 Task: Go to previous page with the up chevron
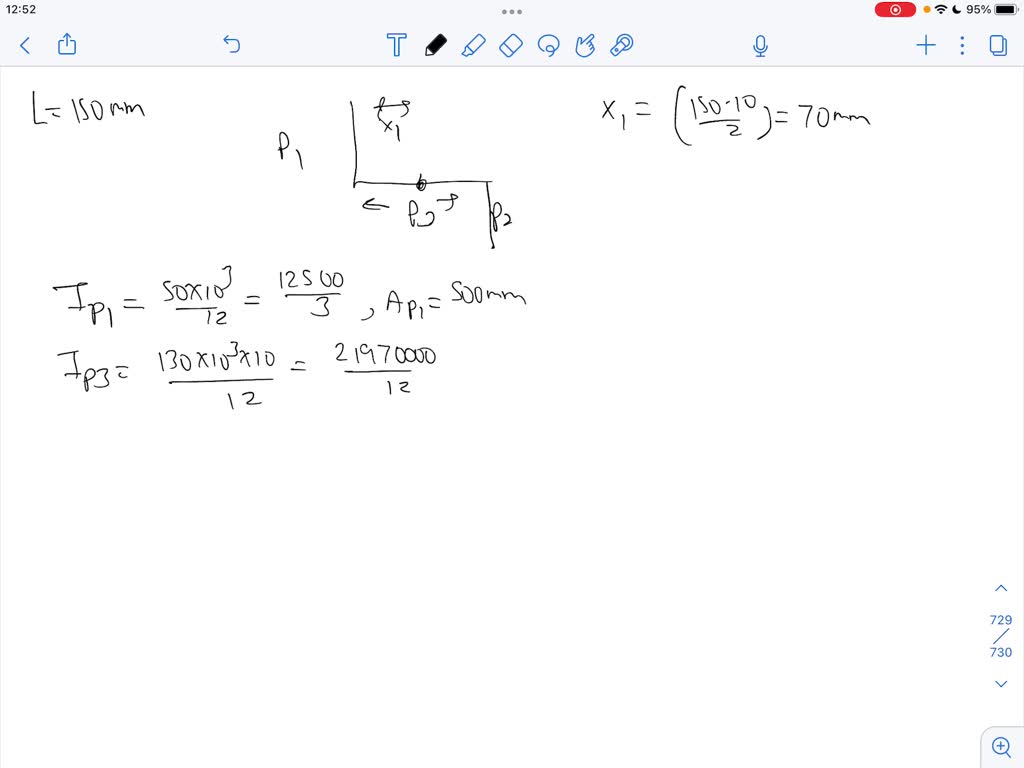tap(1001, 588)
